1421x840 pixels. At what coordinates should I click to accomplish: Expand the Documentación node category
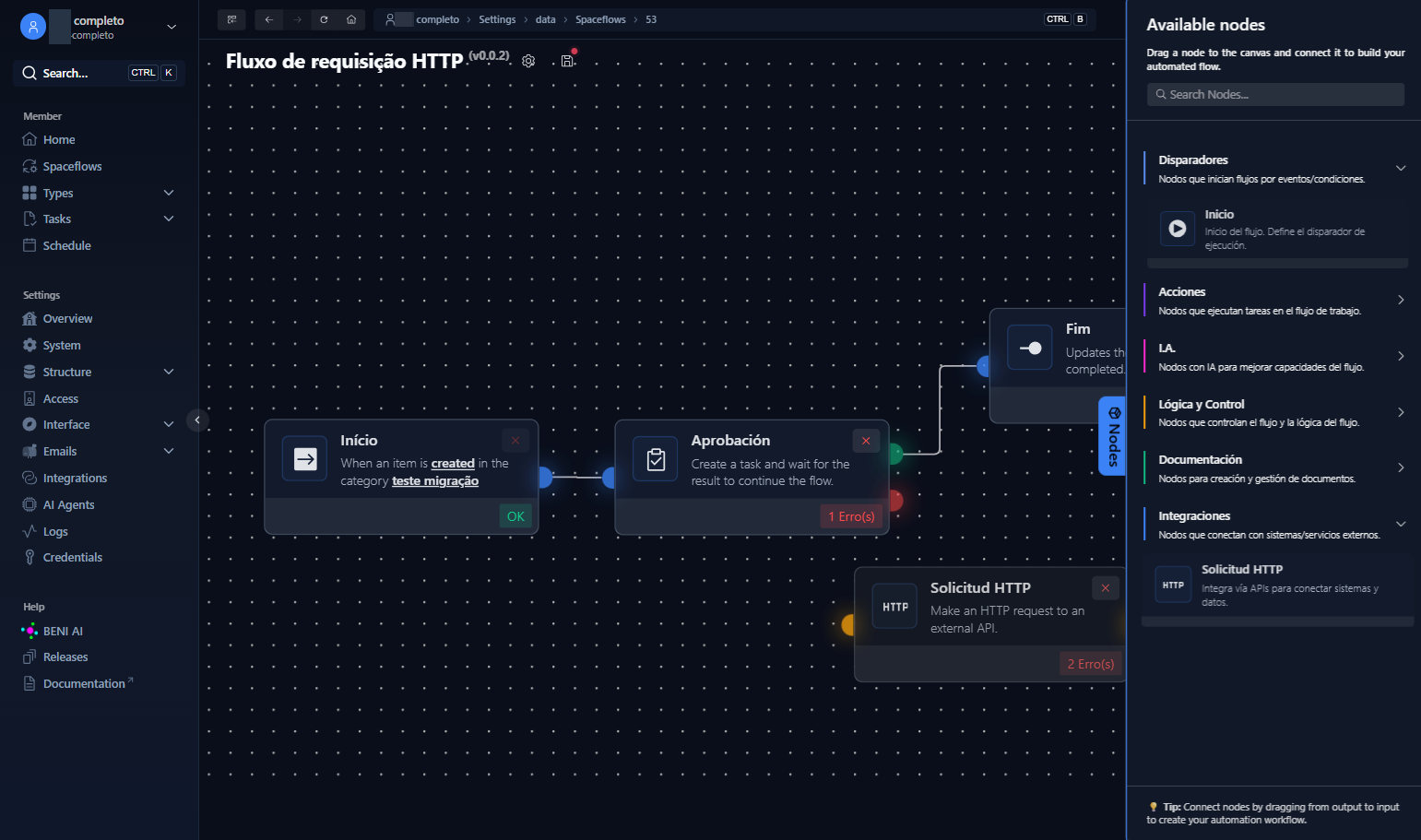click(1401, 467)
